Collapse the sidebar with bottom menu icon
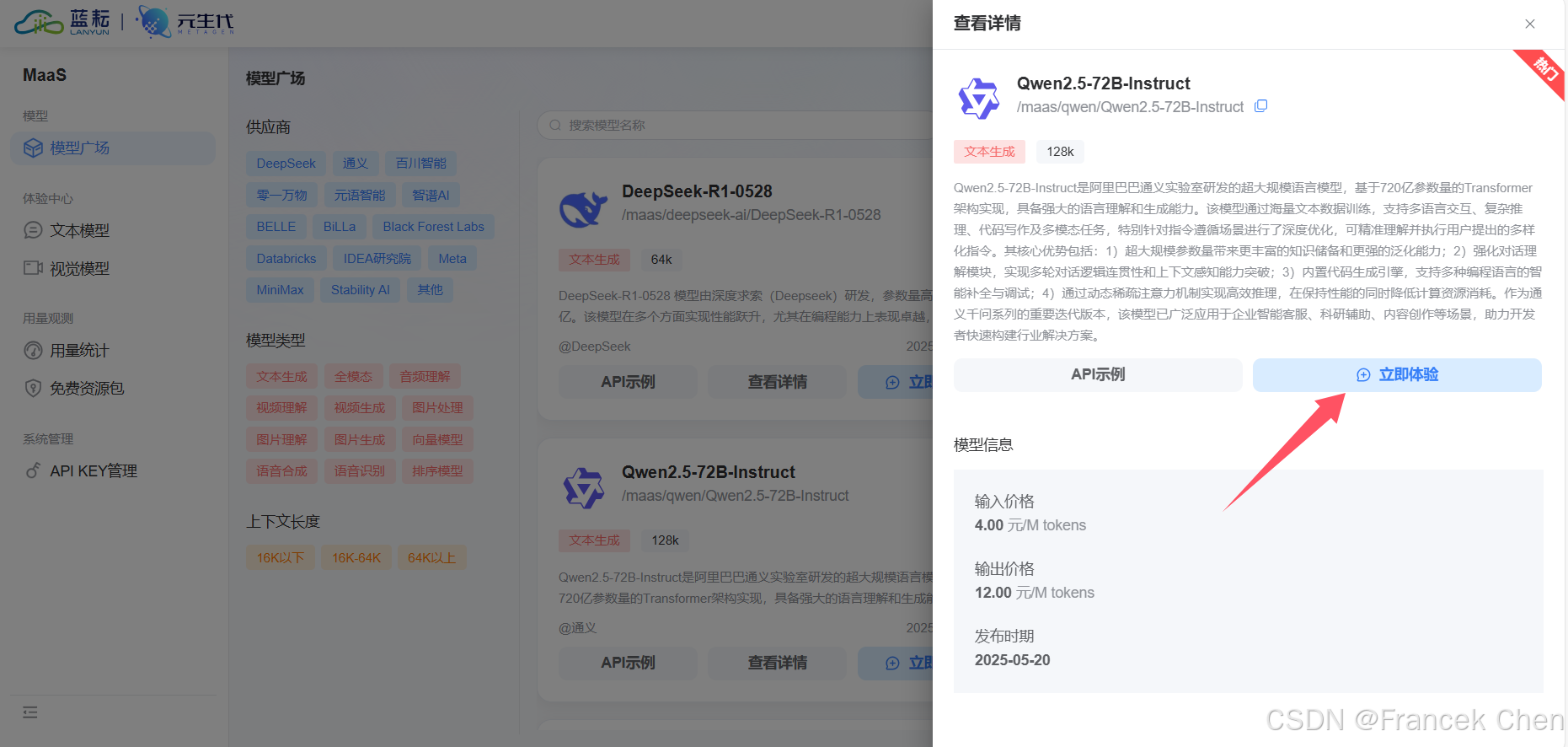This screenshot has width=1568, height=747. [30, 712]
